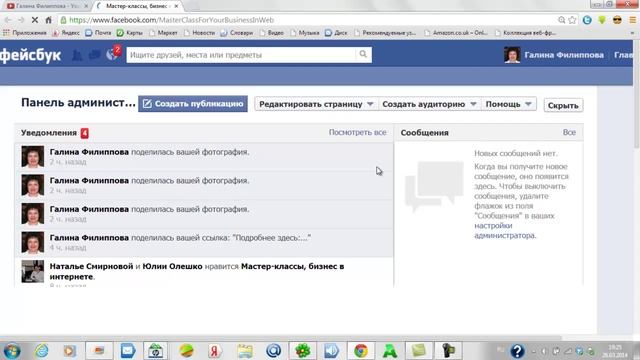The height and width of the screenshot is (360, 640).
Task: Open настройки администратора link
Action: click(x=504, y=231)
